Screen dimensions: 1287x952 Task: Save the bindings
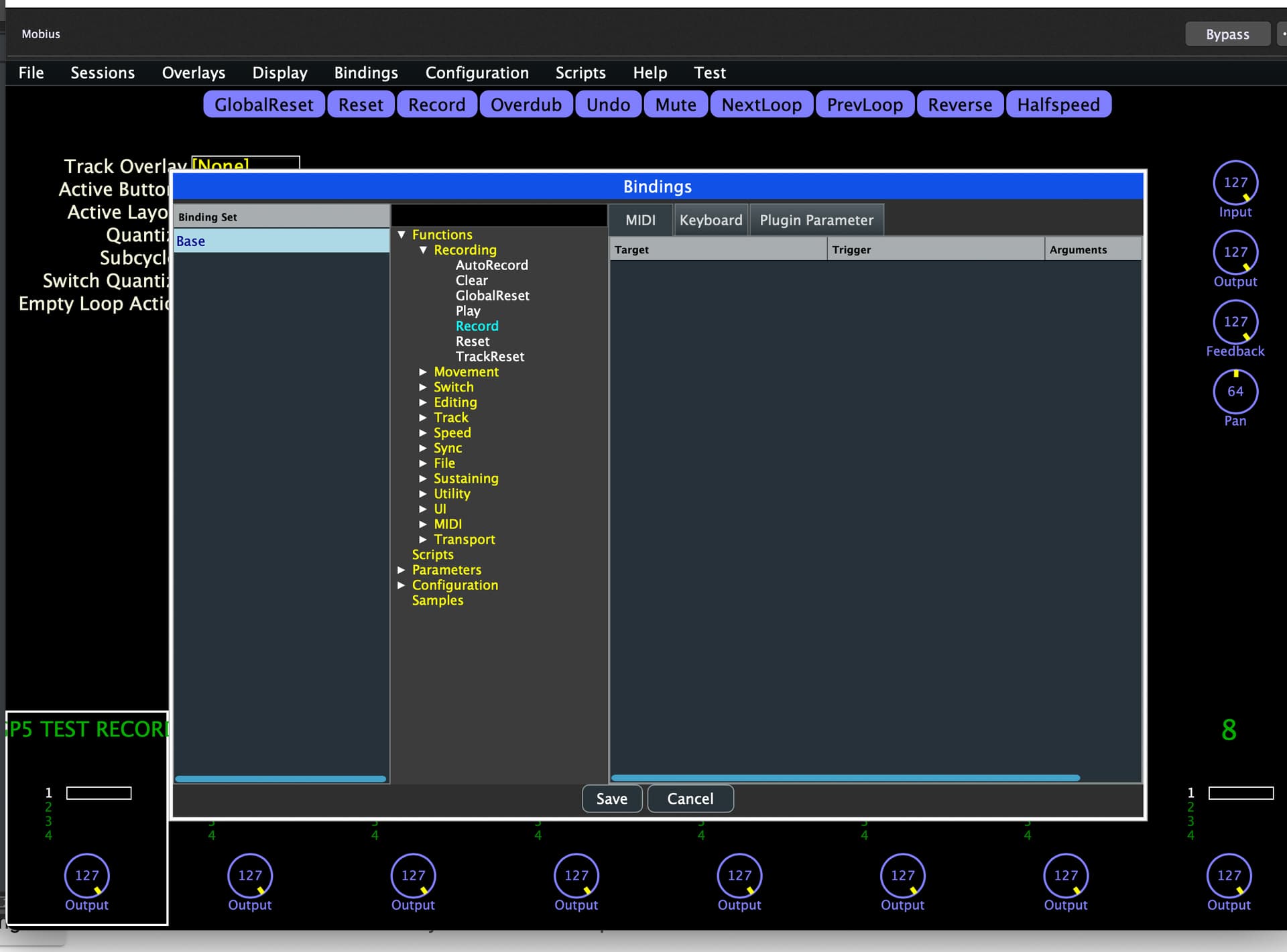pos(611,798)
